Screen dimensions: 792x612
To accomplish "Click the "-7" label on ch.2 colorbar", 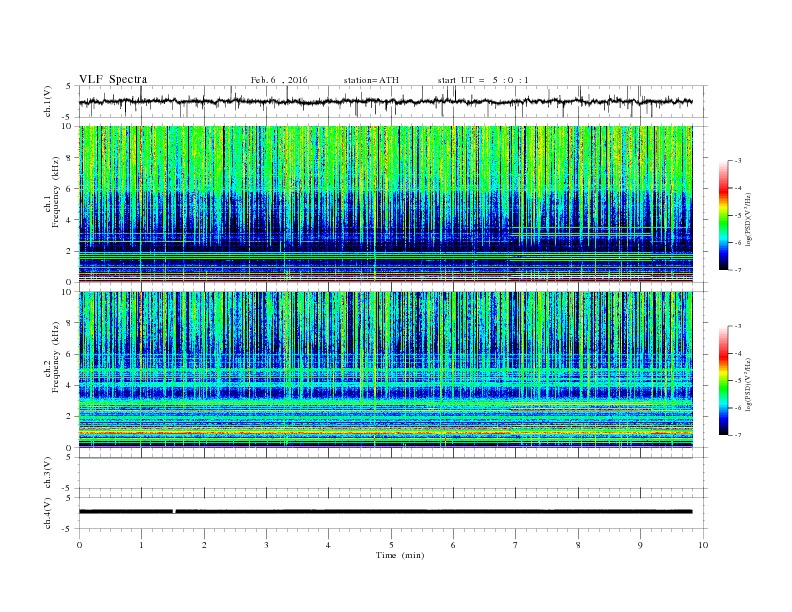I will tap(737, 435).
